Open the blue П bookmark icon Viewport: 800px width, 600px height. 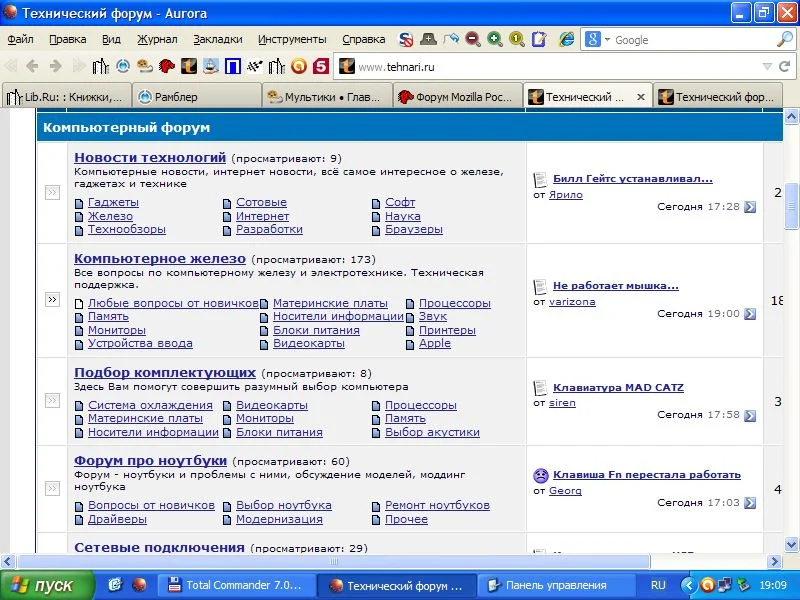(x=233, y=66)
